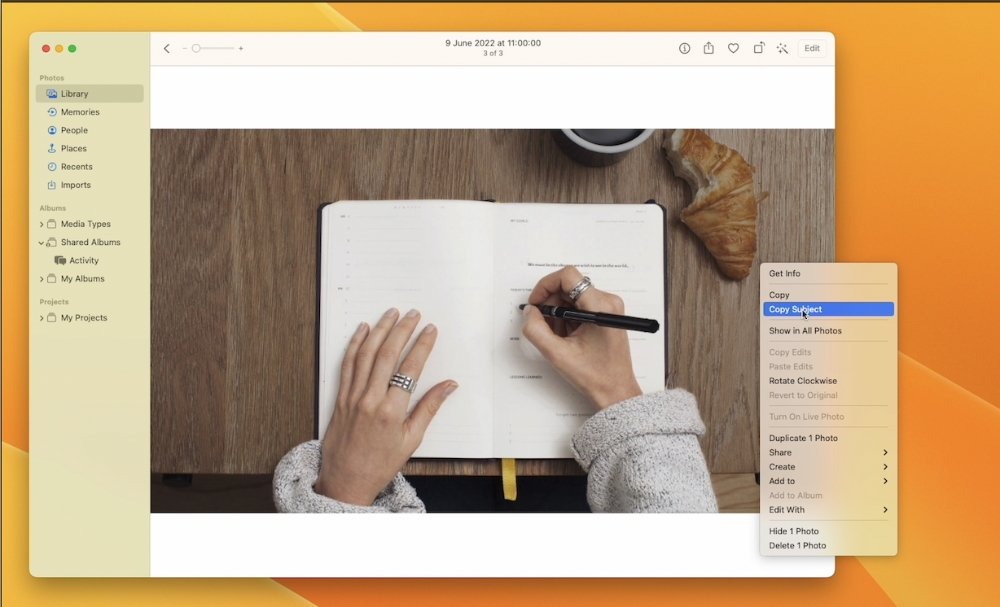Screen dimensions: 1000x607
Task: Increase zoom using the thumbnail size slider
Action: 240,47
